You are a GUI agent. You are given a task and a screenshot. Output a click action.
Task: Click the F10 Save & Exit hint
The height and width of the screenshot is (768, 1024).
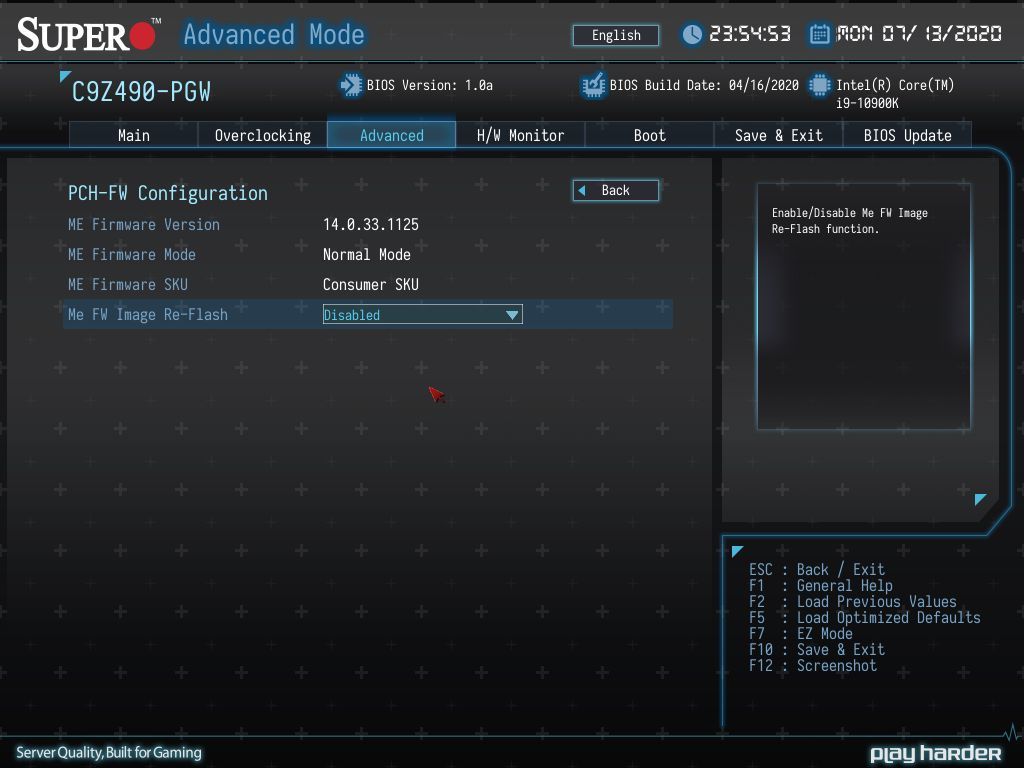click(817, 650)
